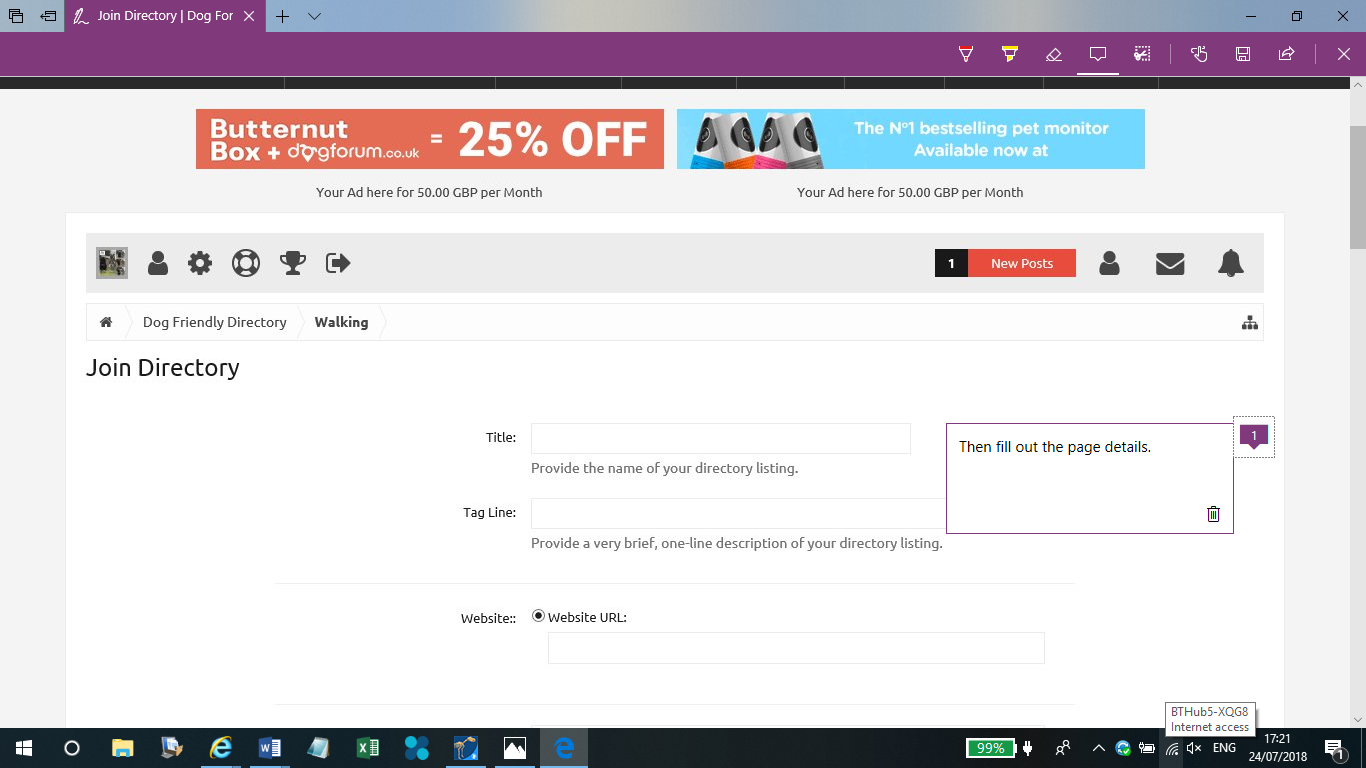Choose the add typed note tool
The width and height of the screenshot is (1366, 768).
(x=1097, y=54)
